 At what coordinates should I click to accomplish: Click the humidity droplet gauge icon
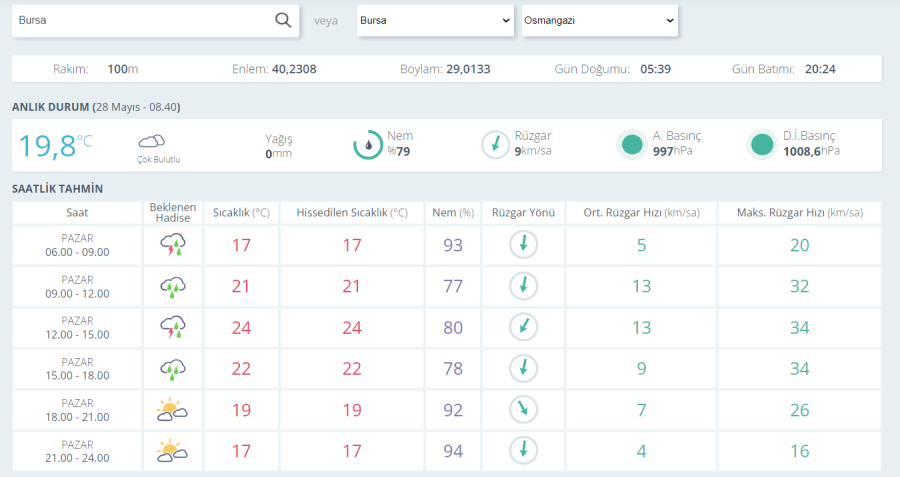[x=368, y=145]
